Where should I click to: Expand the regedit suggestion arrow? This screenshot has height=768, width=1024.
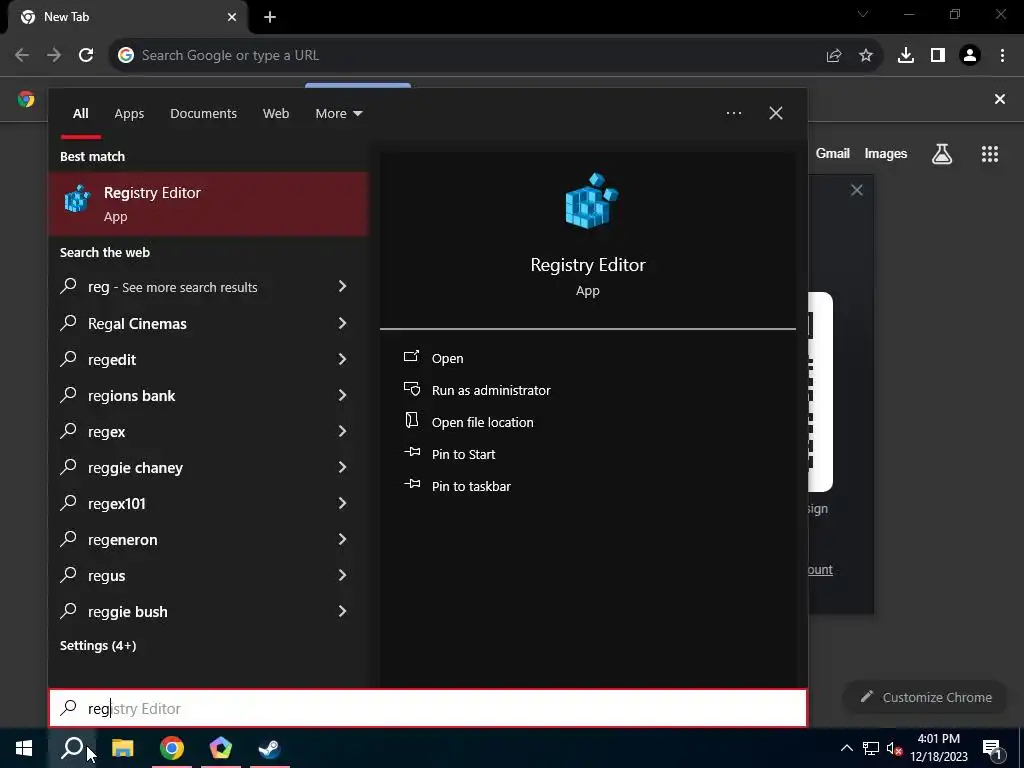click(x=342, y=359)
